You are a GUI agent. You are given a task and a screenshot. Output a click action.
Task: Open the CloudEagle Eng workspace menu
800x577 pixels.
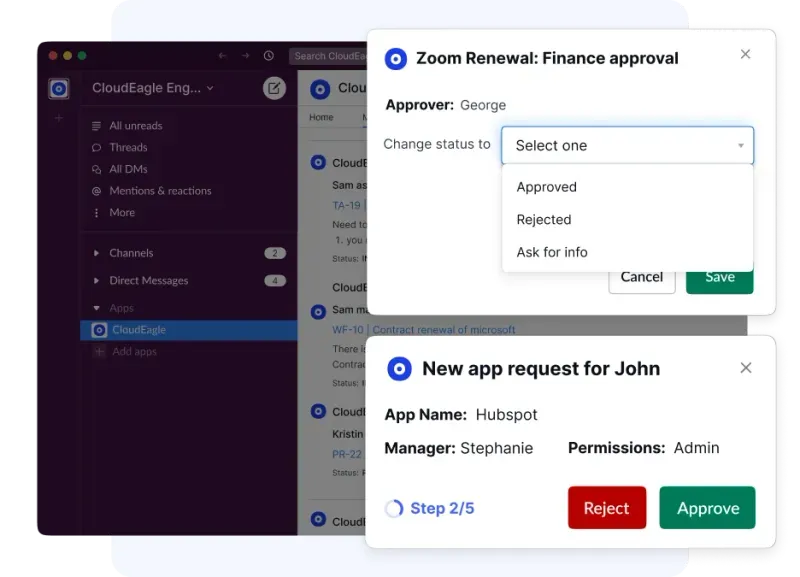[x=153, y=88]
